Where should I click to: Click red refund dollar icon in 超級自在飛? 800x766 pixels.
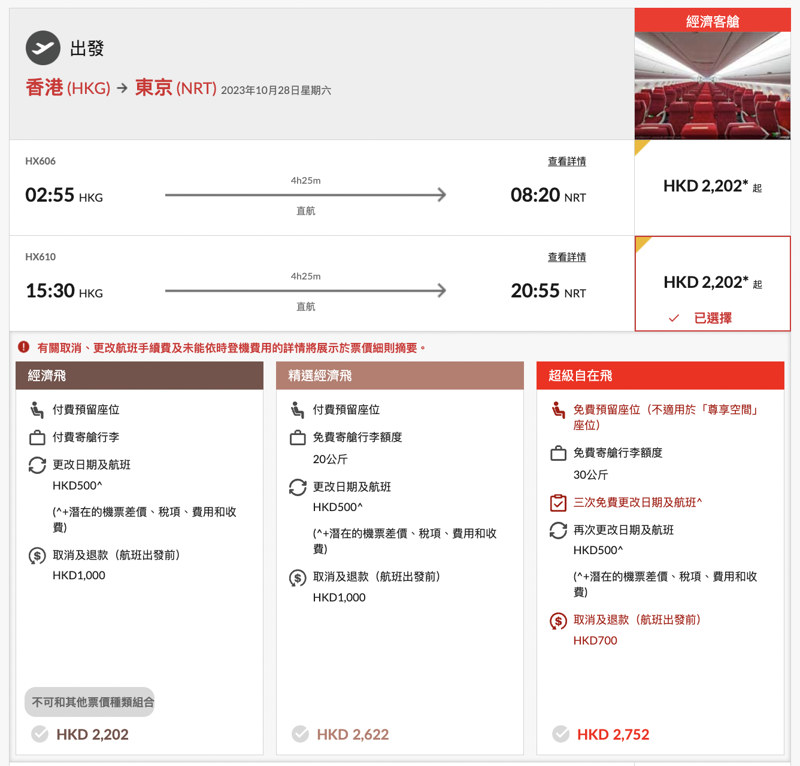click(x=558, y=621)
